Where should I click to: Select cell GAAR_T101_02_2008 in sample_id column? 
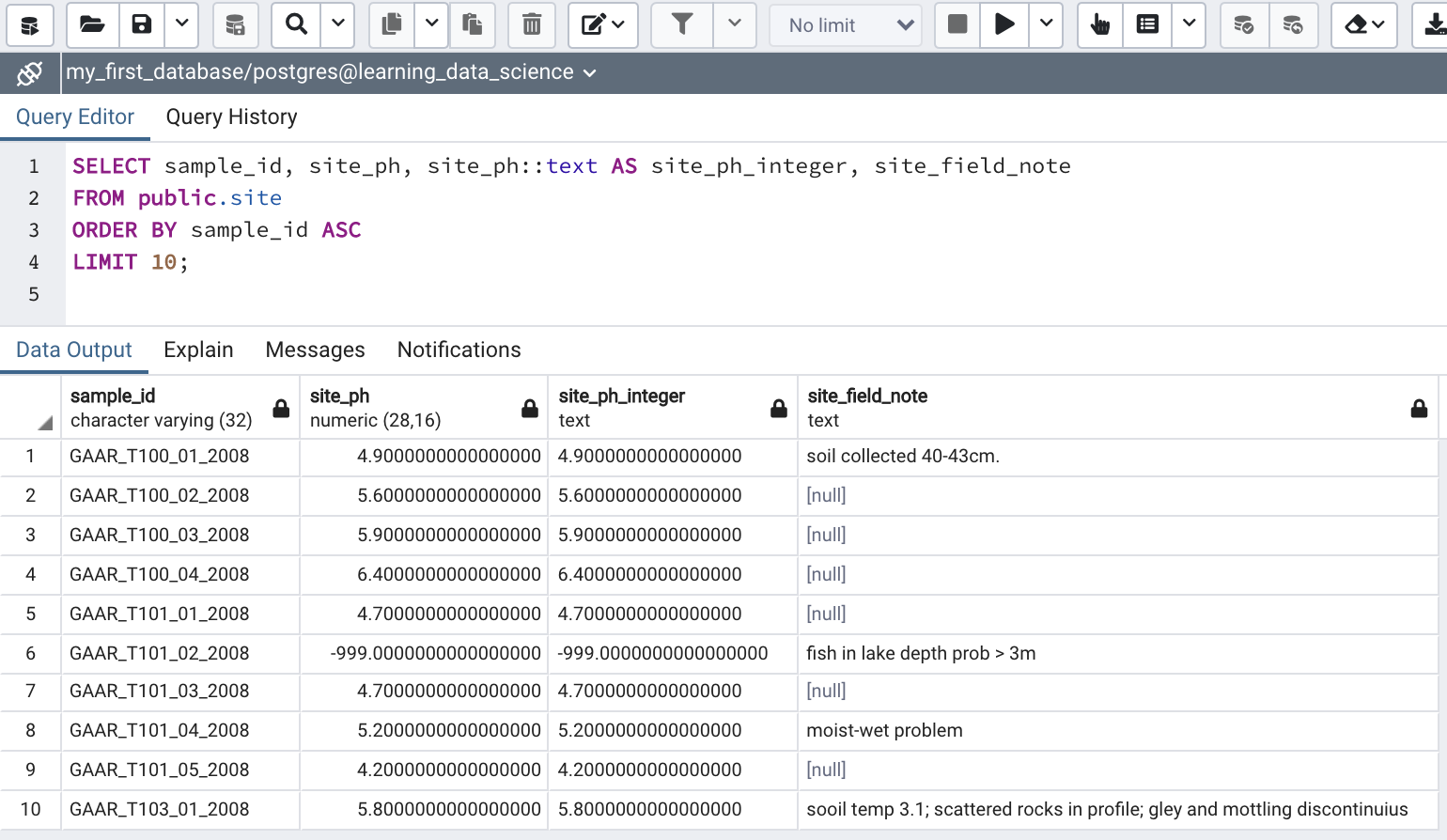tap(160, 653)
